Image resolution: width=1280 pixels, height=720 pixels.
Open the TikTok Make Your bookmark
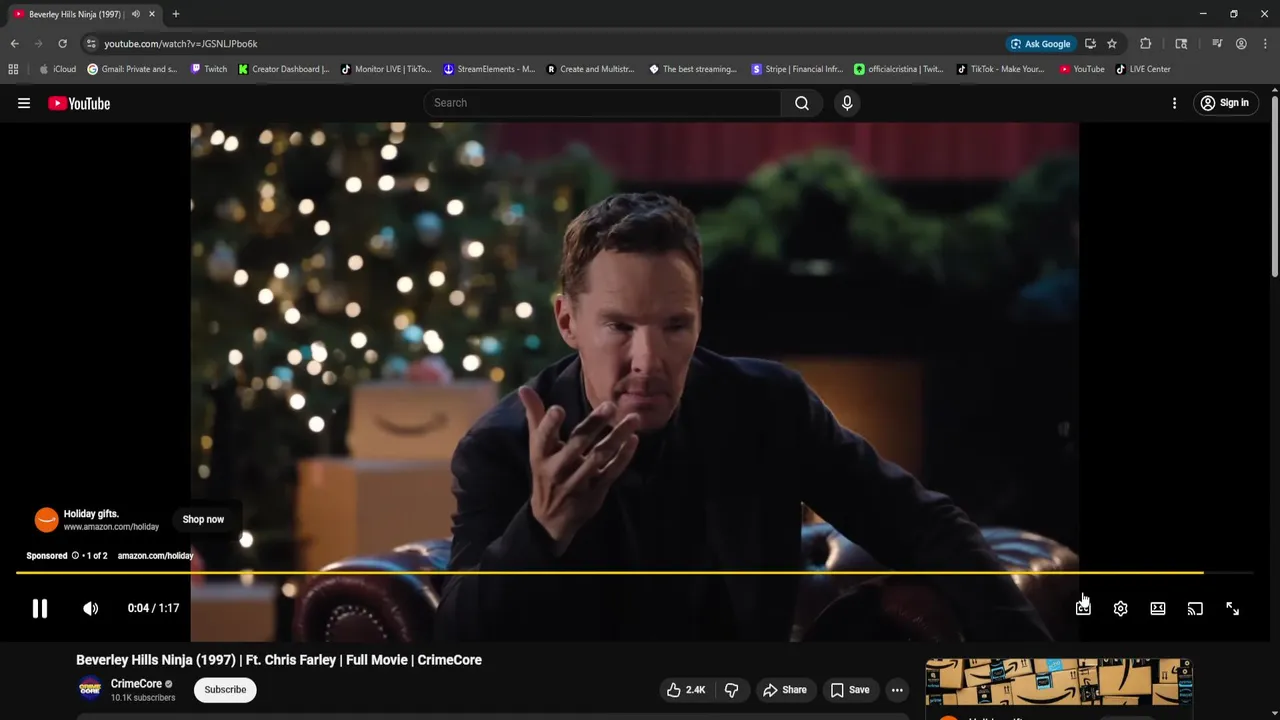(x=1001, y=69)
